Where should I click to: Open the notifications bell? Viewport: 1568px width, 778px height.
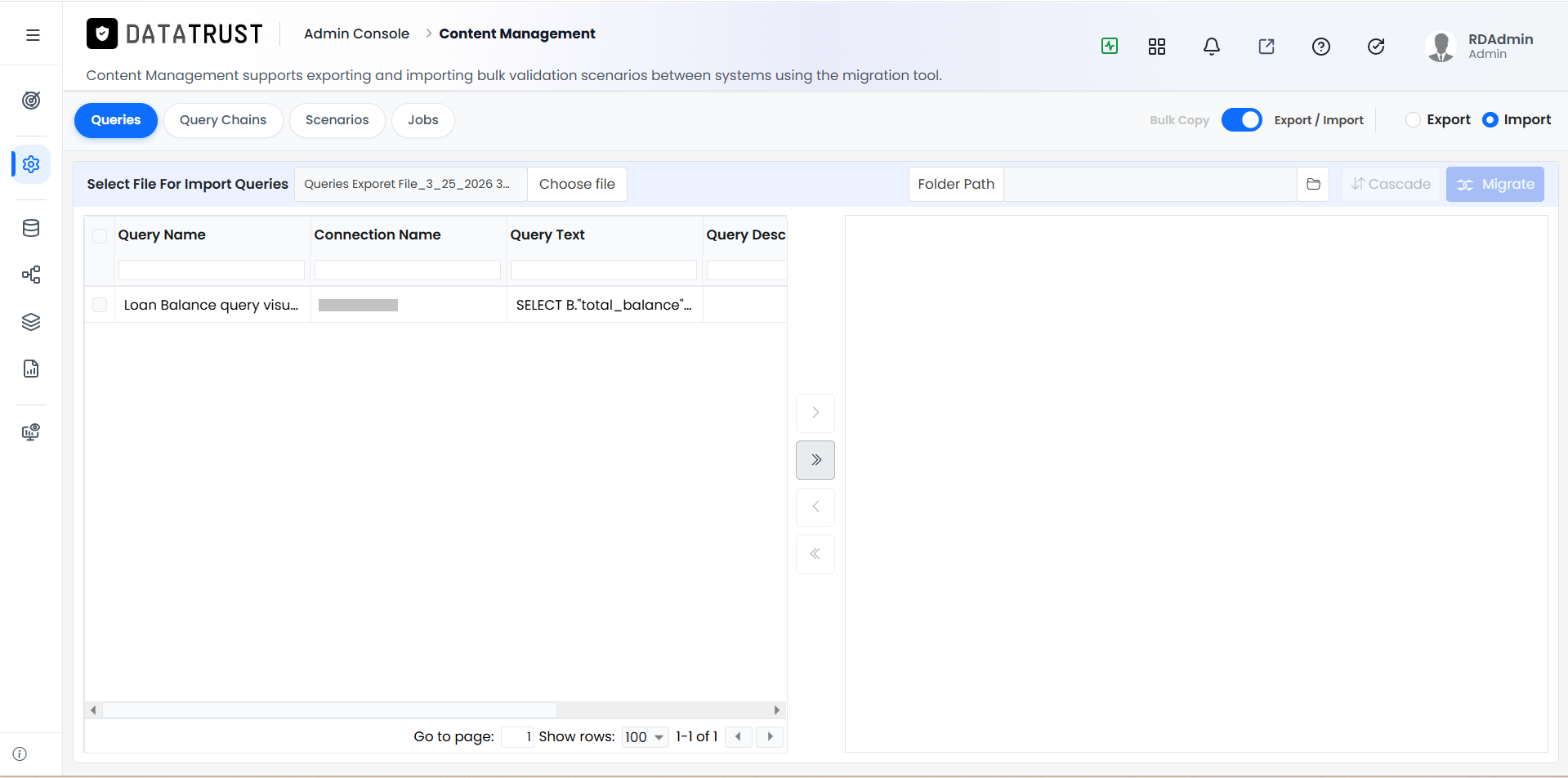1212,47
